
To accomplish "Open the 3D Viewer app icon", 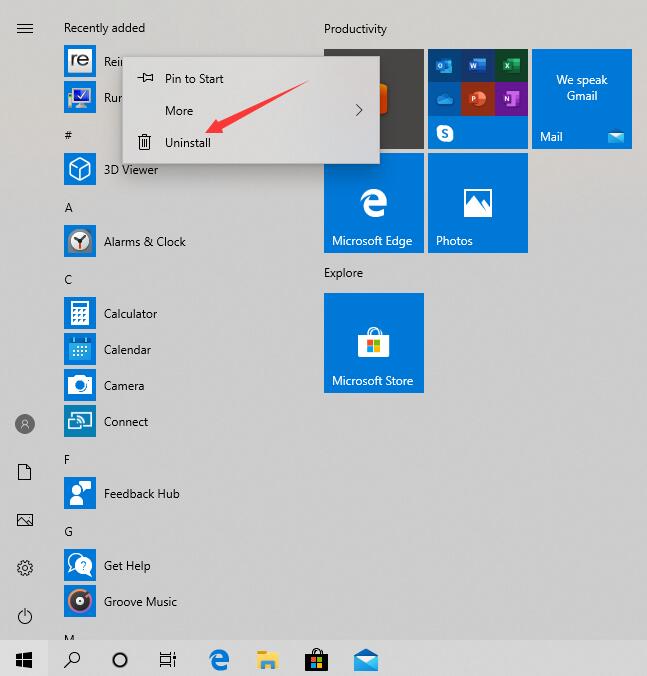I will click(x=80, y=169).
